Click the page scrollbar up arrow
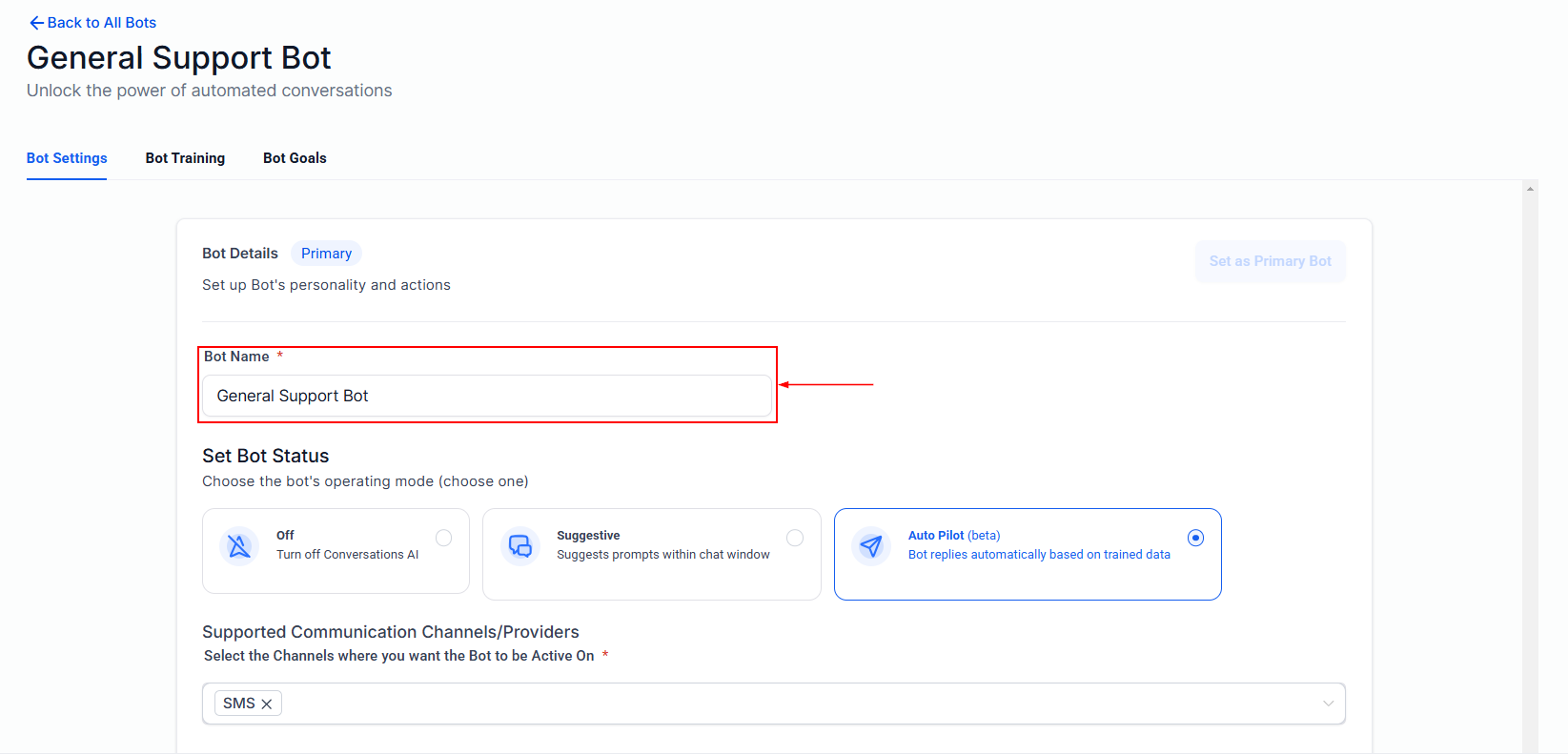This screenshot has width=1568, height=755. click(x=1530, y=189)
